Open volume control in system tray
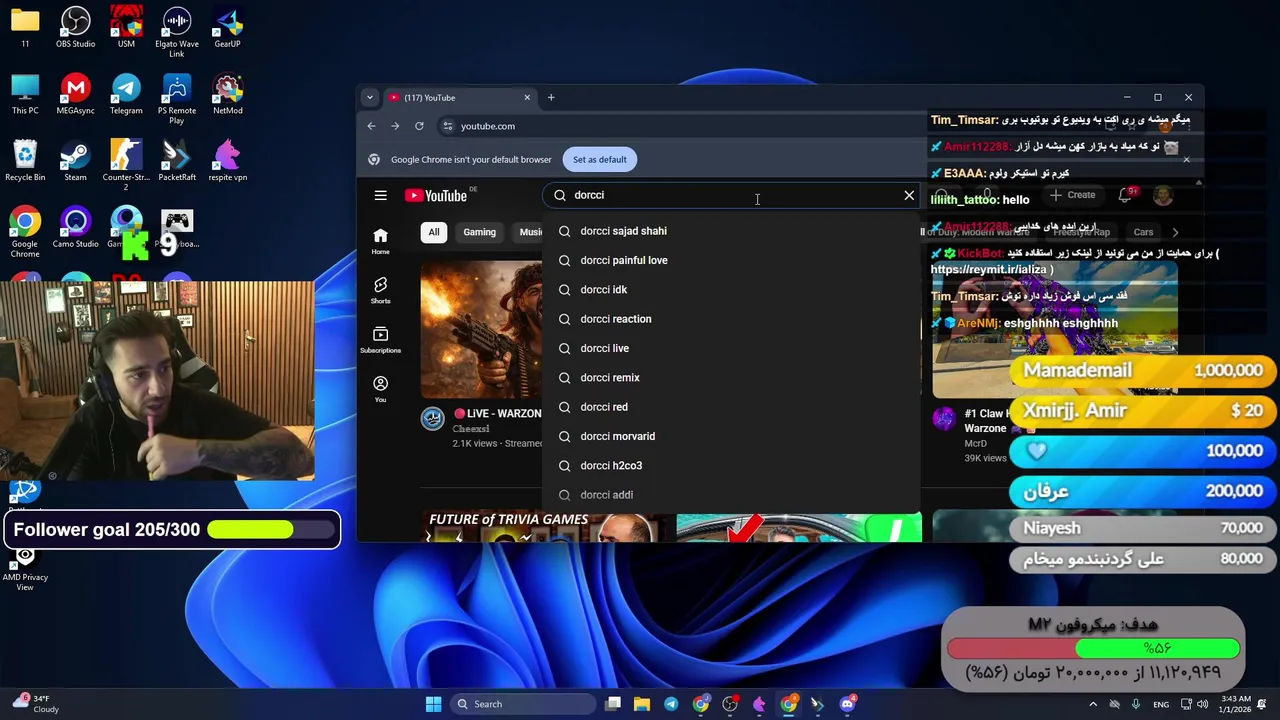 (x=1204, y=704)
